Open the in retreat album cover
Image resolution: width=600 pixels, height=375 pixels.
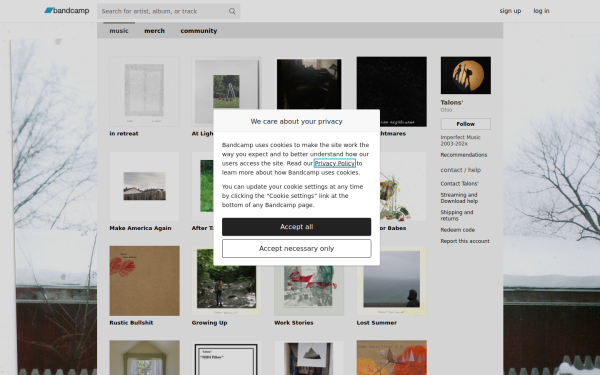coord(144,91)
